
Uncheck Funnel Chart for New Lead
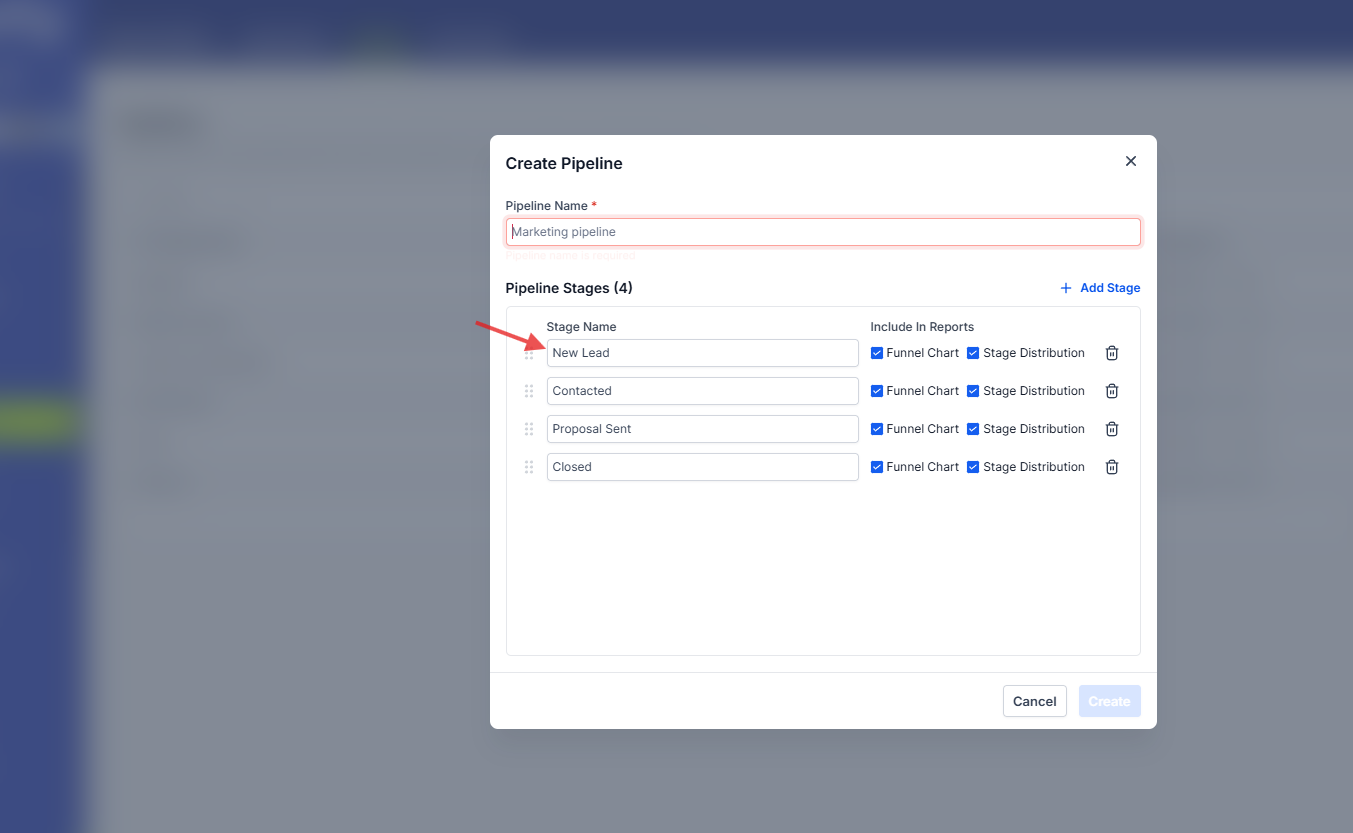pyautogui.click(x=877, y=353)
